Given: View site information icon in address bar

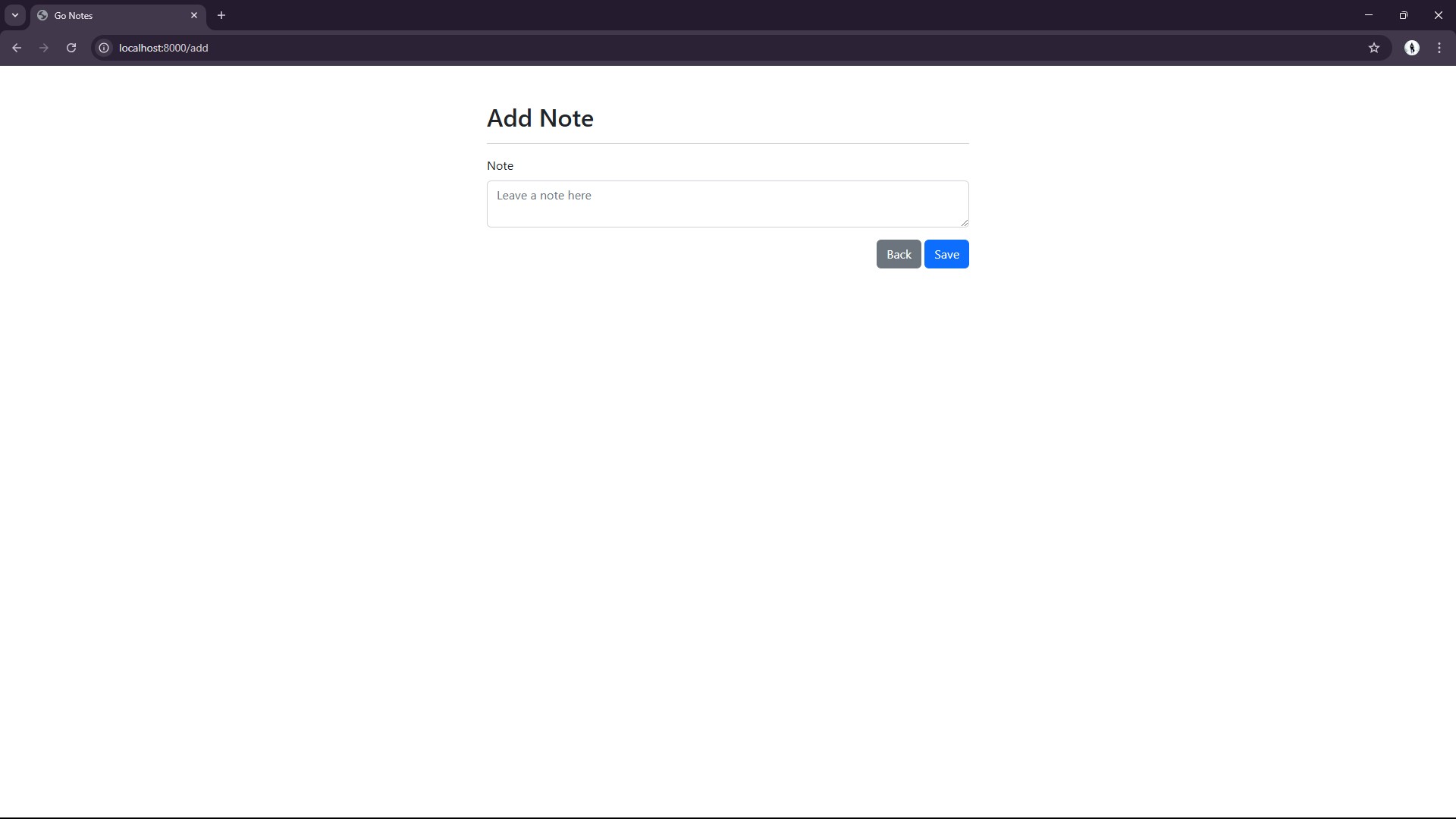Looking at the screenshot, I should click(104, 48).
